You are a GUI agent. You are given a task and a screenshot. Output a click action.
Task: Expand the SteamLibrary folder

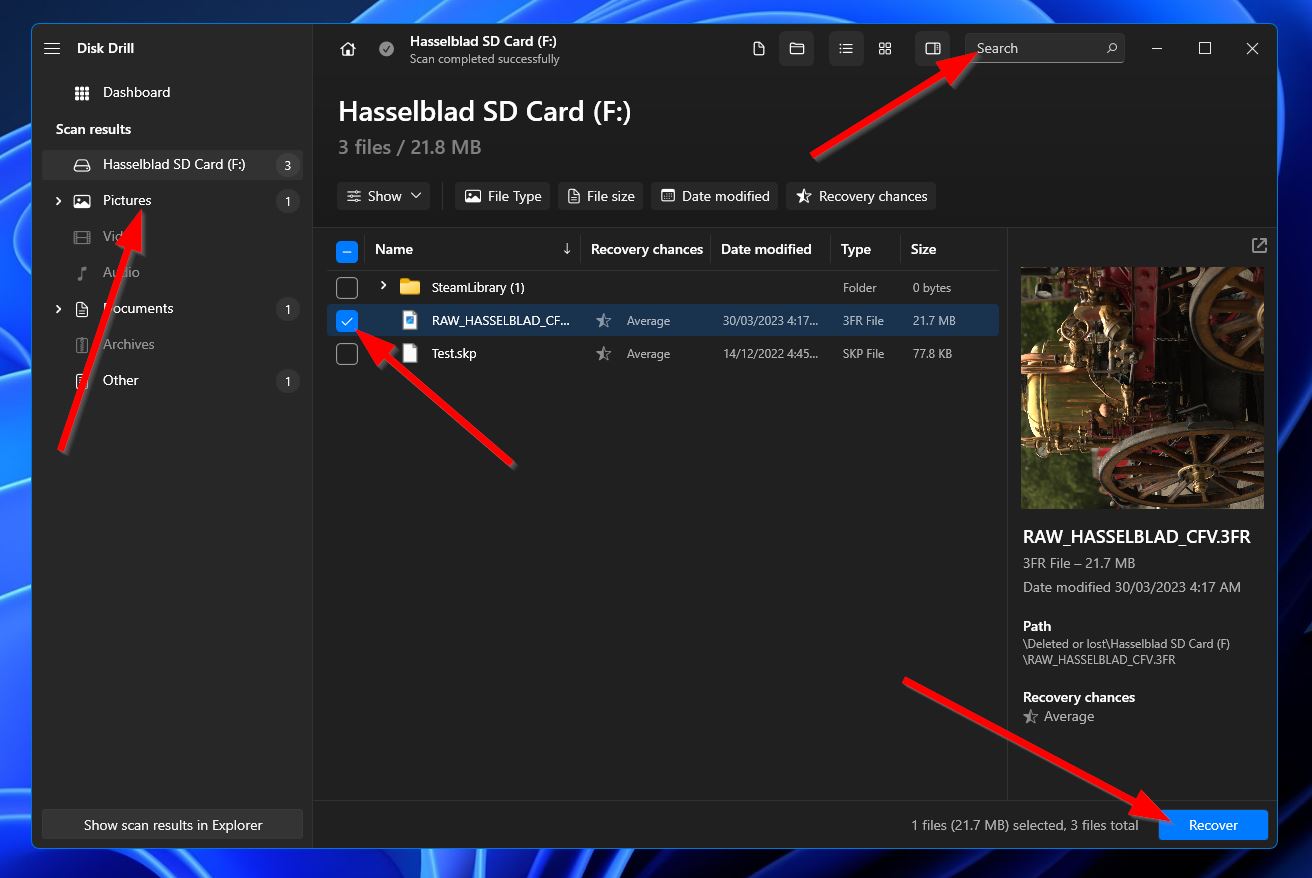click(383, 286)
